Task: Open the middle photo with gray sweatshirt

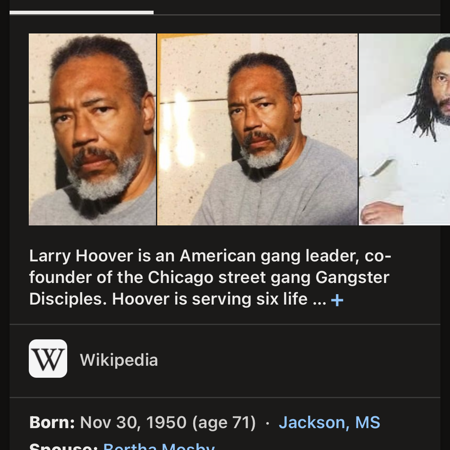Action: coord(257,129)
